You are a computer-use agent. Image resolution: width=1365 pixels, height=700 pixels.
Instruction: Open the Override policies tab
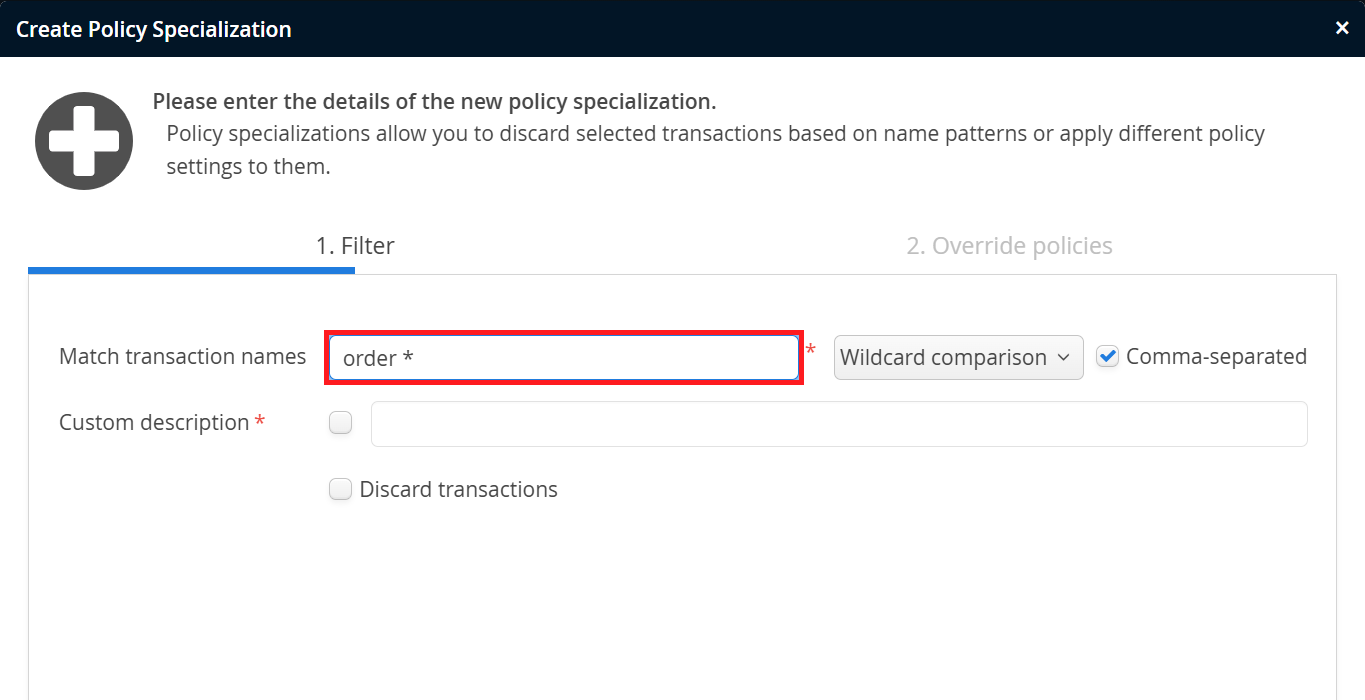(1009, 246)
